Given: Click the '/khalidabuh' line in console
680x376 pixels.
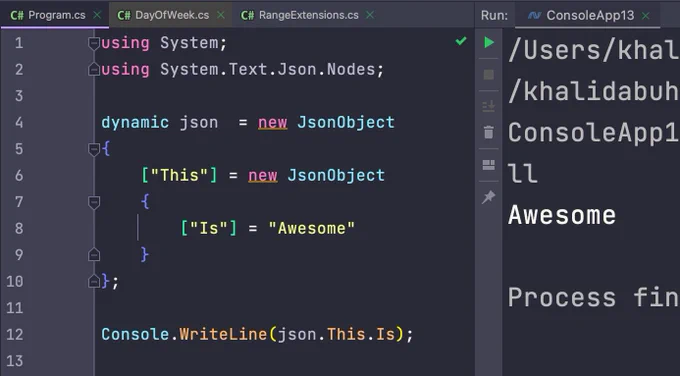Looking at the screenshot, I should (593, 92).
